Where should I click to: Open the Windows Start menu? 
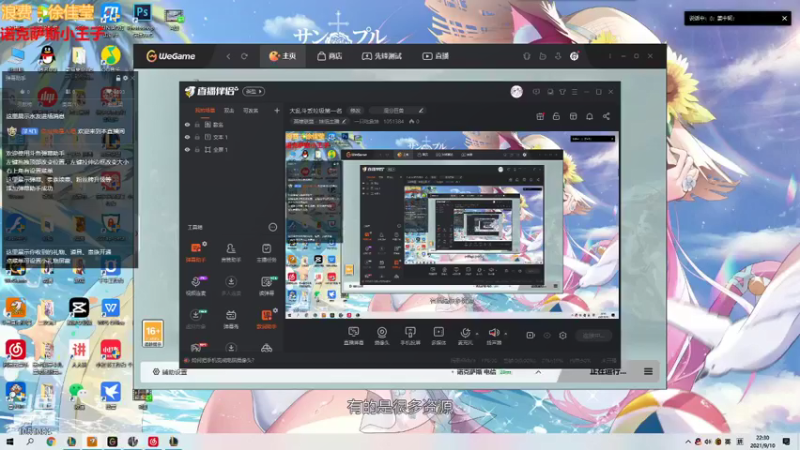click(x=9, y=442)
